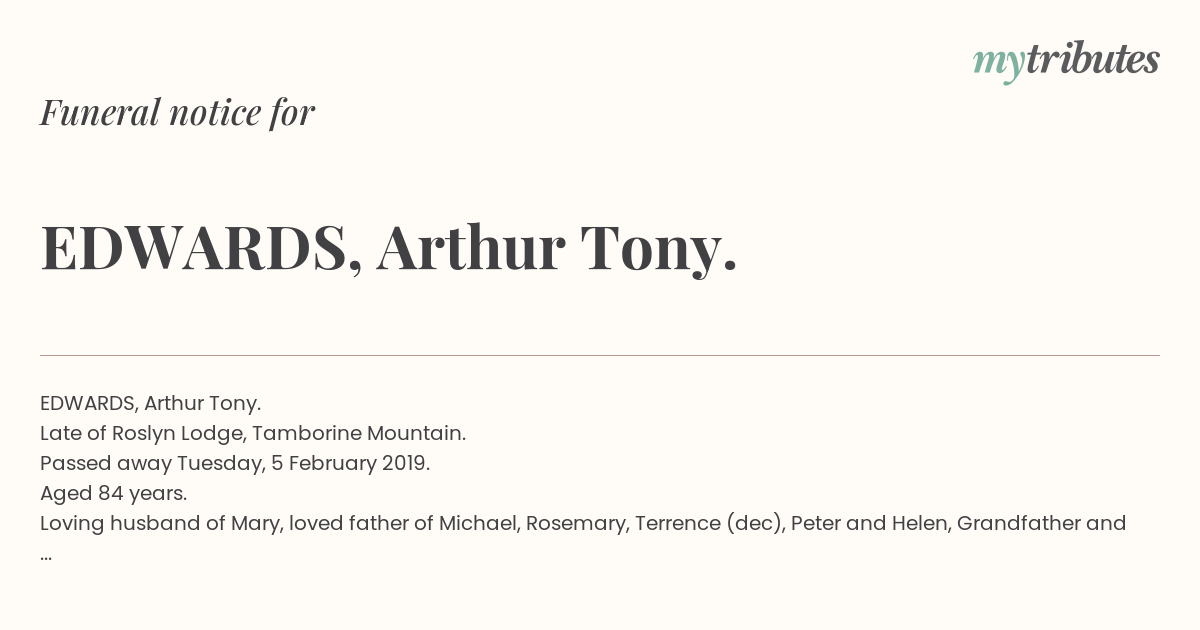The image size is (1200, 630).
Task: Click 'Terrence (dec)' in the notice text
Action: [x=708, y=523]
